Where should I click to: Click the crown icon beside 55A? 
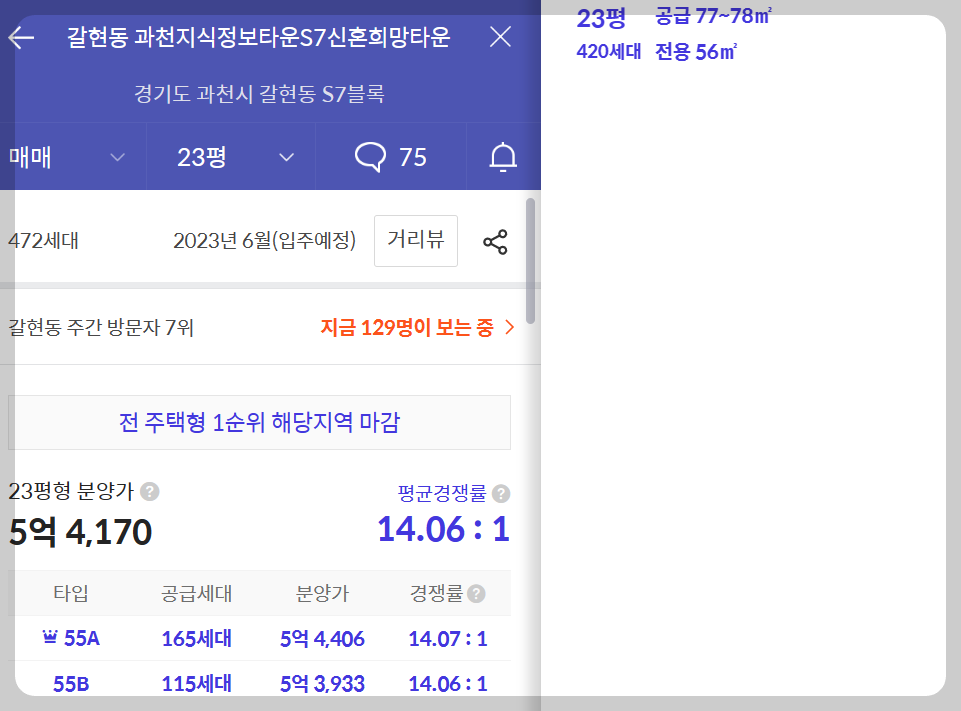pyautogui.click(x=50, y=637)
